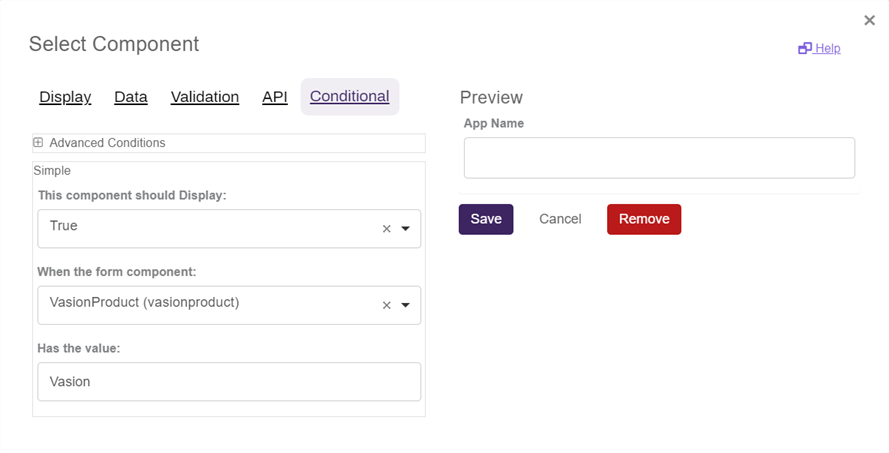The width and height of the screenshot is (889, 453).
Task: Click the 'App Name' label
Action: 494,124
